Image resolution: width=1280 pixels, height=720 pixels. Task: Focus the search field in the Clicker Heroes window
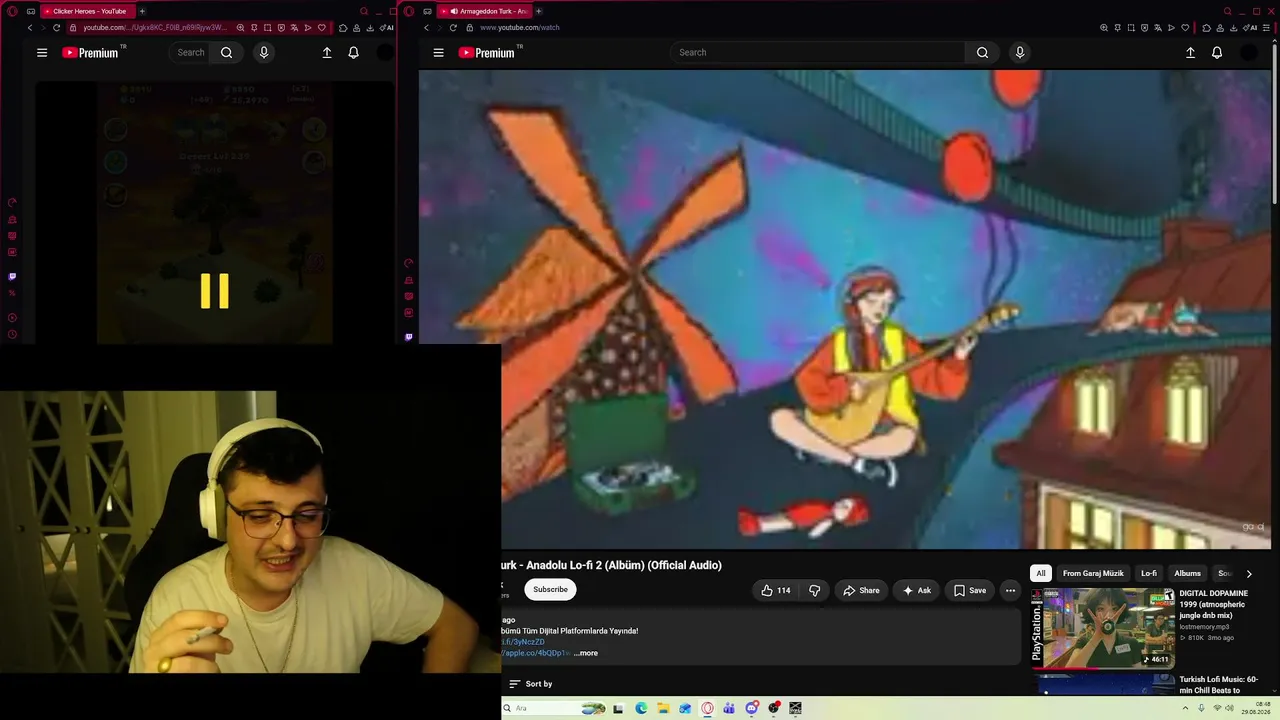point(190,53)
